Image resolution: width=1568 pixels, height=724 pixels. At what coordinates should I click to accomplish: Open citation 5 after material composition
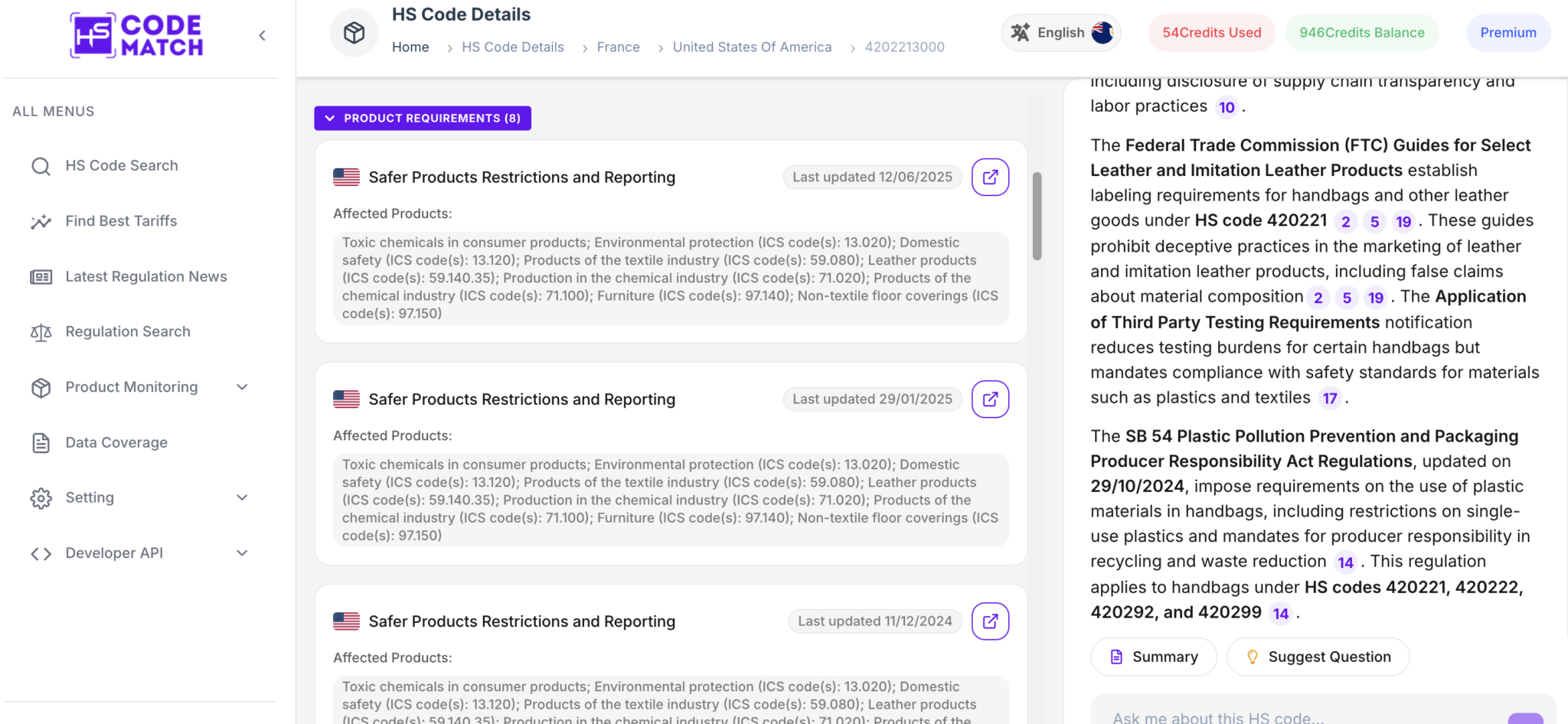(x=1347, y=298)
